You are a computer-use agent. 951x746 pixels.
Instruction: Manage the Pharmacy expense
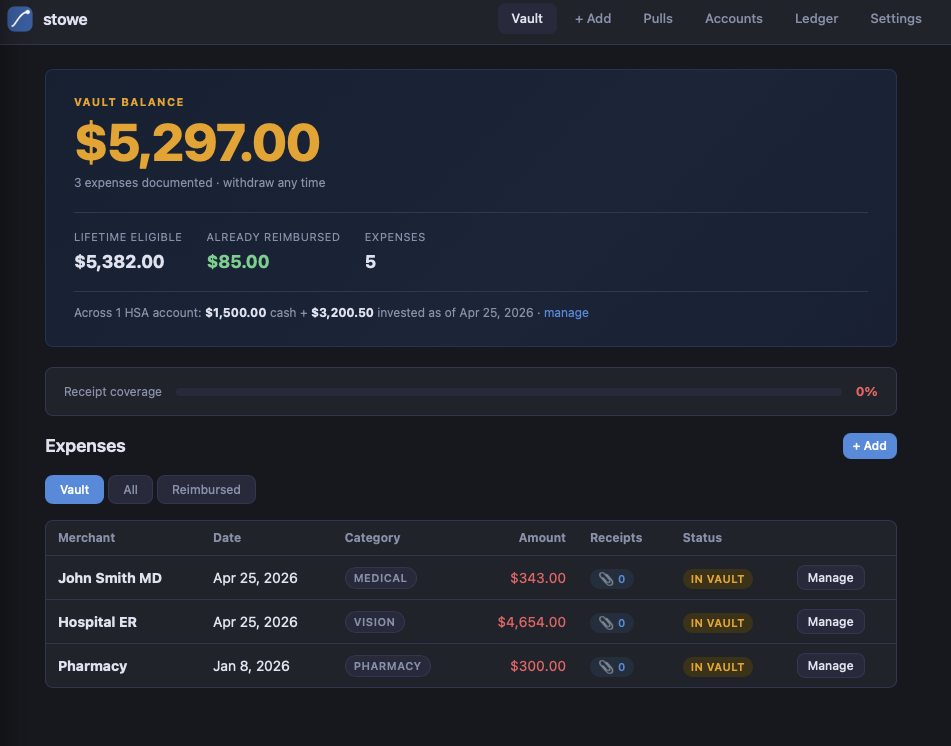point(830,666)
